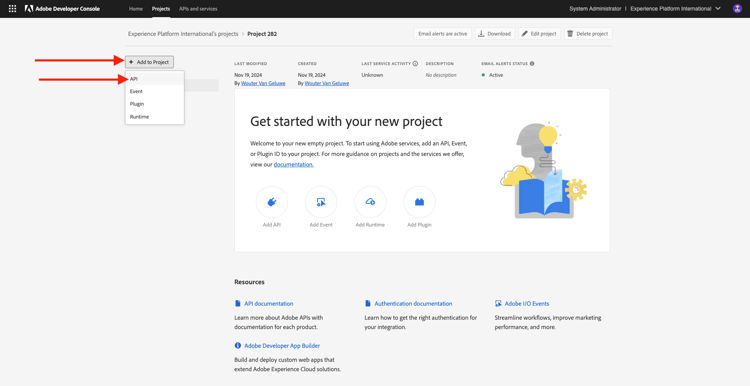Open the user profile avatar
This screenshot has height=386, width=750.
(737, 9)
